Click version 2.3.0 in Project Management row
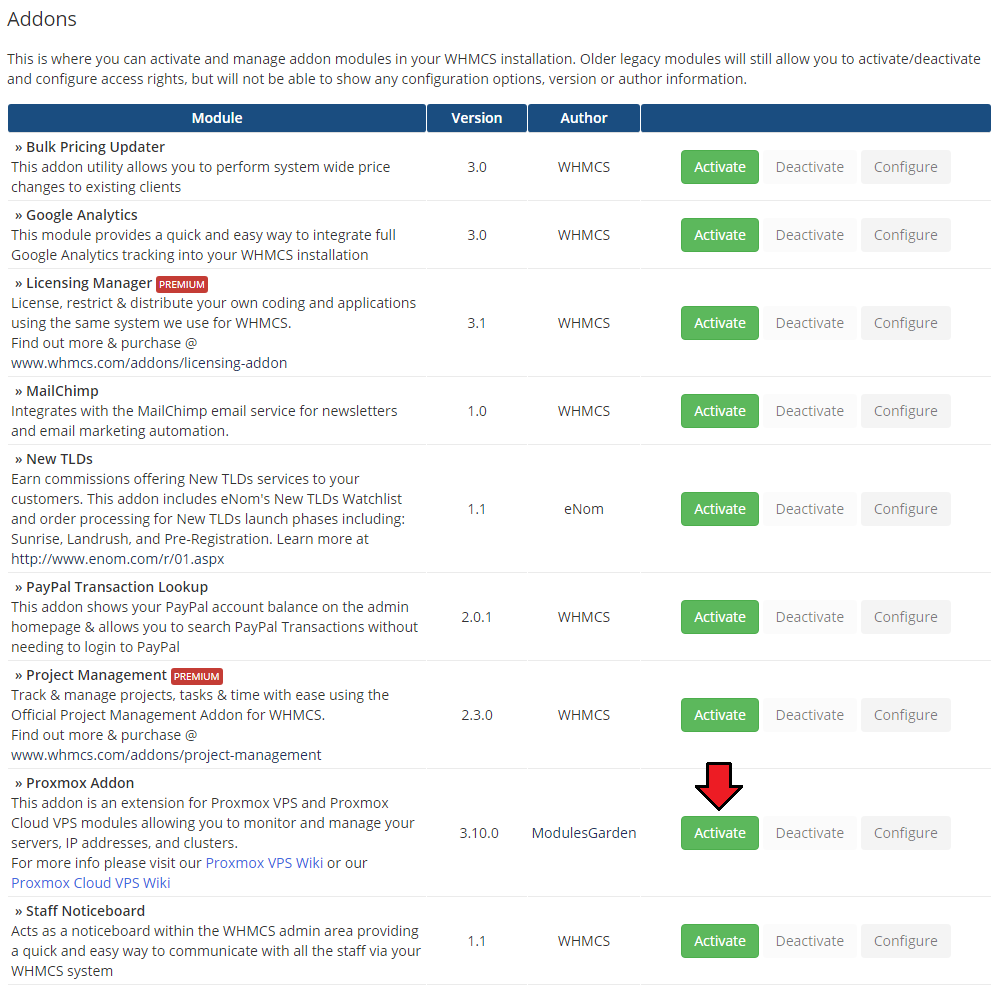Image resolution: width=998 pixels, height=1001 pixels. tap(476, 715)
